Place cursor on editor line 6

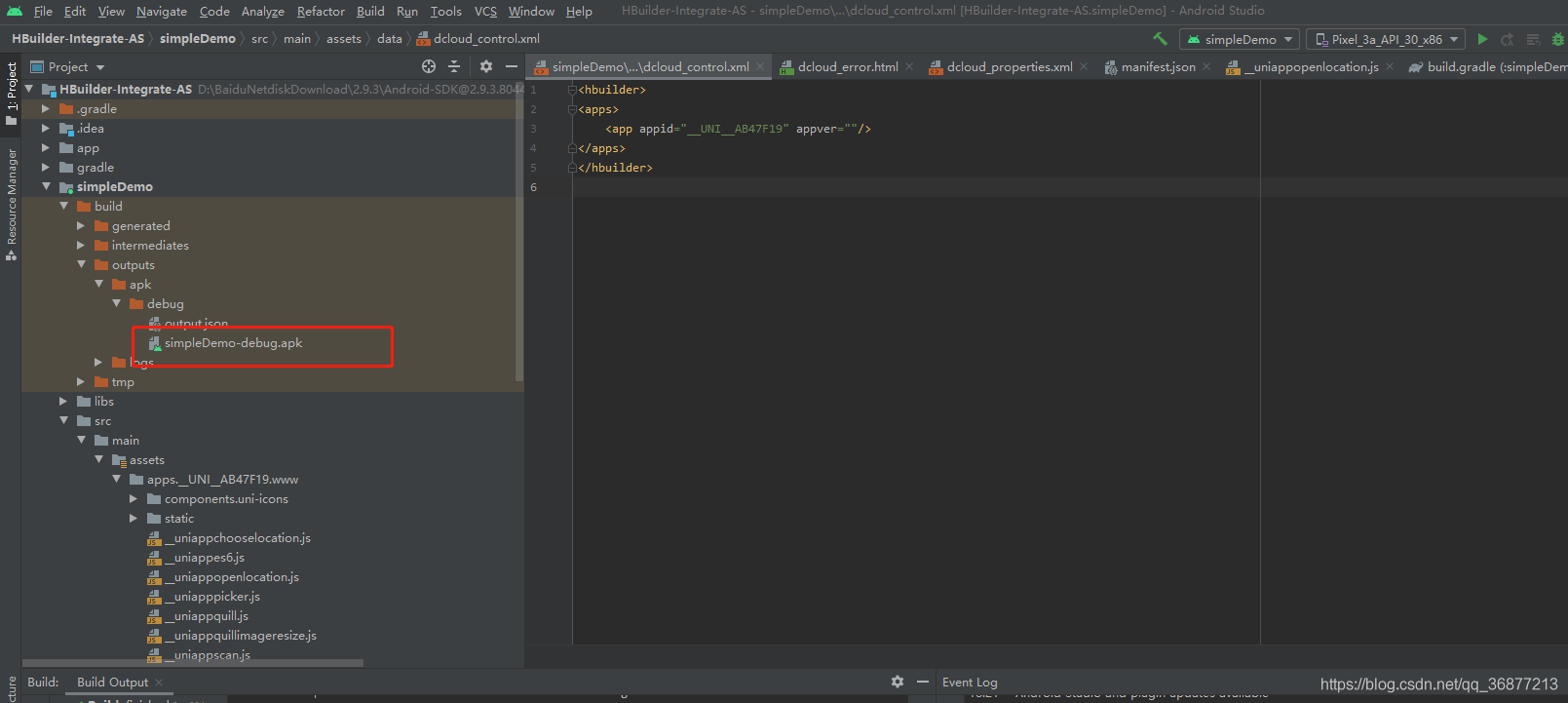pos(916,187)
